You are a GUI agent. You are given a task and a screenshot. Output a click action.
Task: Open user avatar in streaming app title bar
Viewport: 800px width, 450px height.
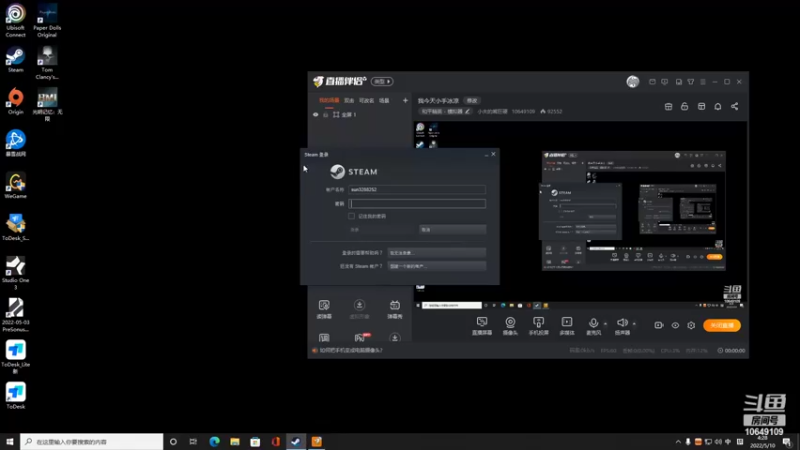pyautogui.click(x=633, y=82)
